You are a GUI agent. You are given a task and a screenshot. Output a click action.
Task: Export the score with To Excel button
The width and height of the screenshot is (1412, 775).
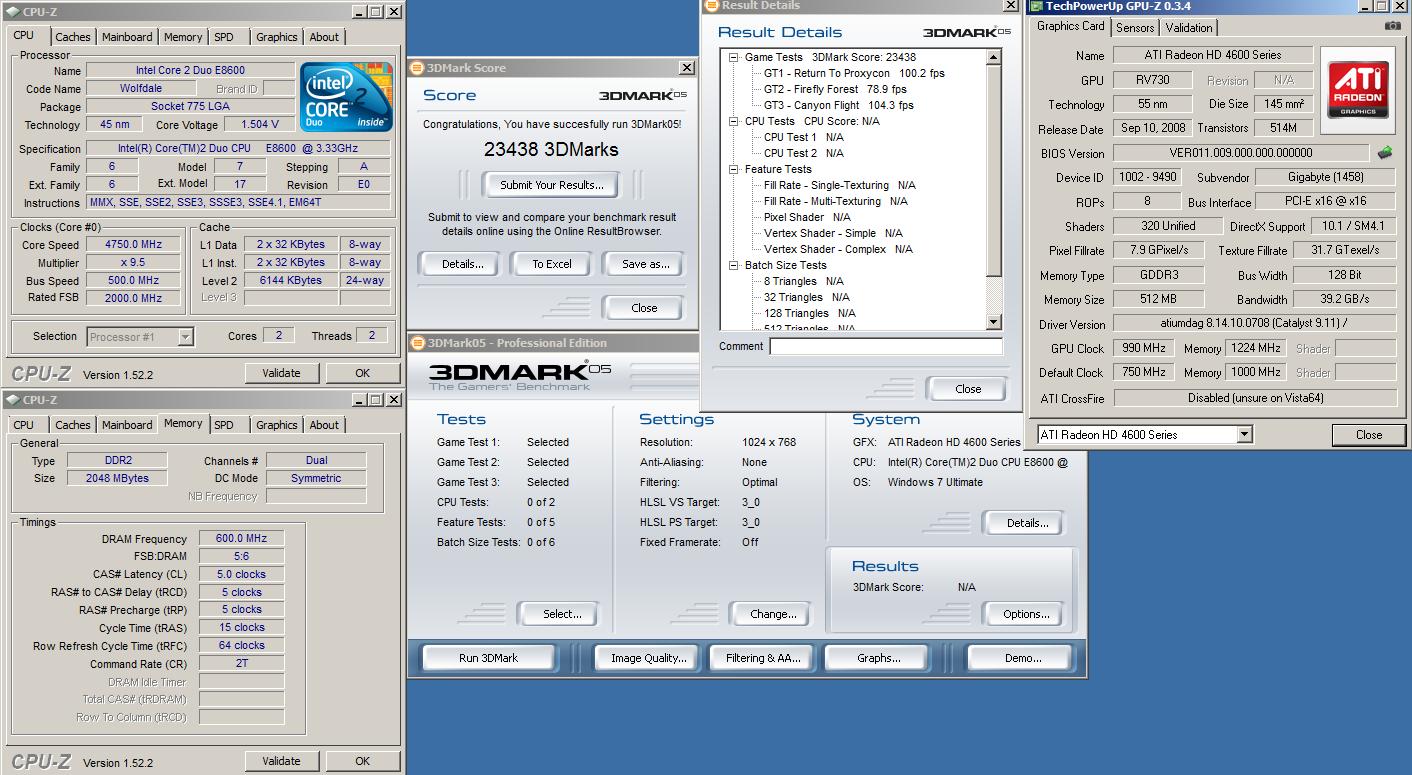click(x=552, y=264)
